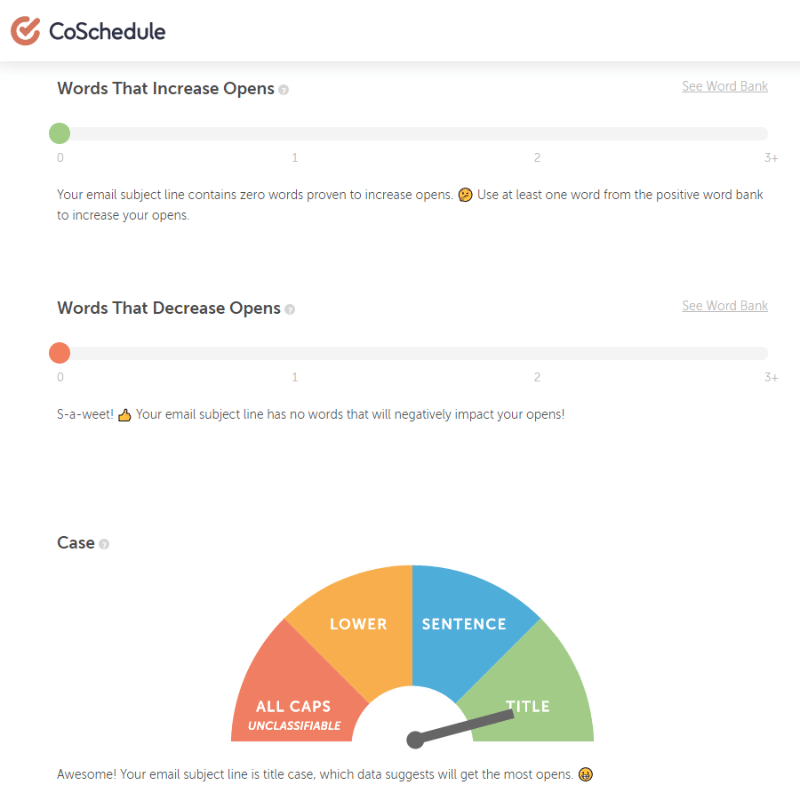Screen dimensions: 800x793
Task: Click info icon beside Words That Decrease Opens
Action: click(290, 310)
